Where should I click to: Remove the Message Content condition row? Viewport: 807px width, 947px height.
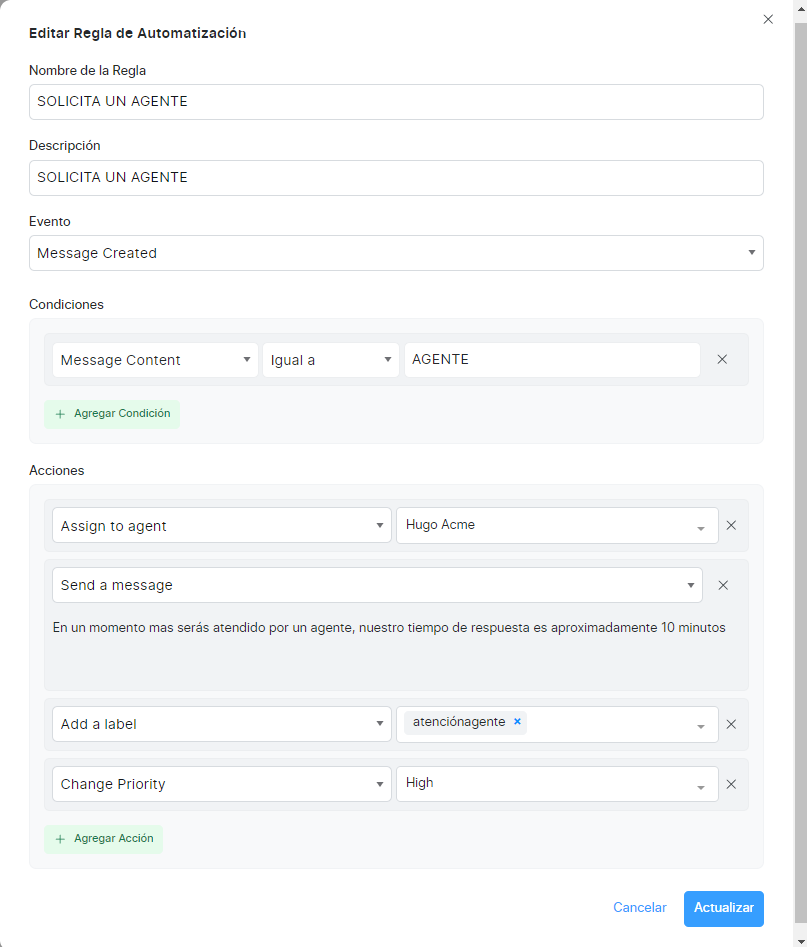[722, 360]
